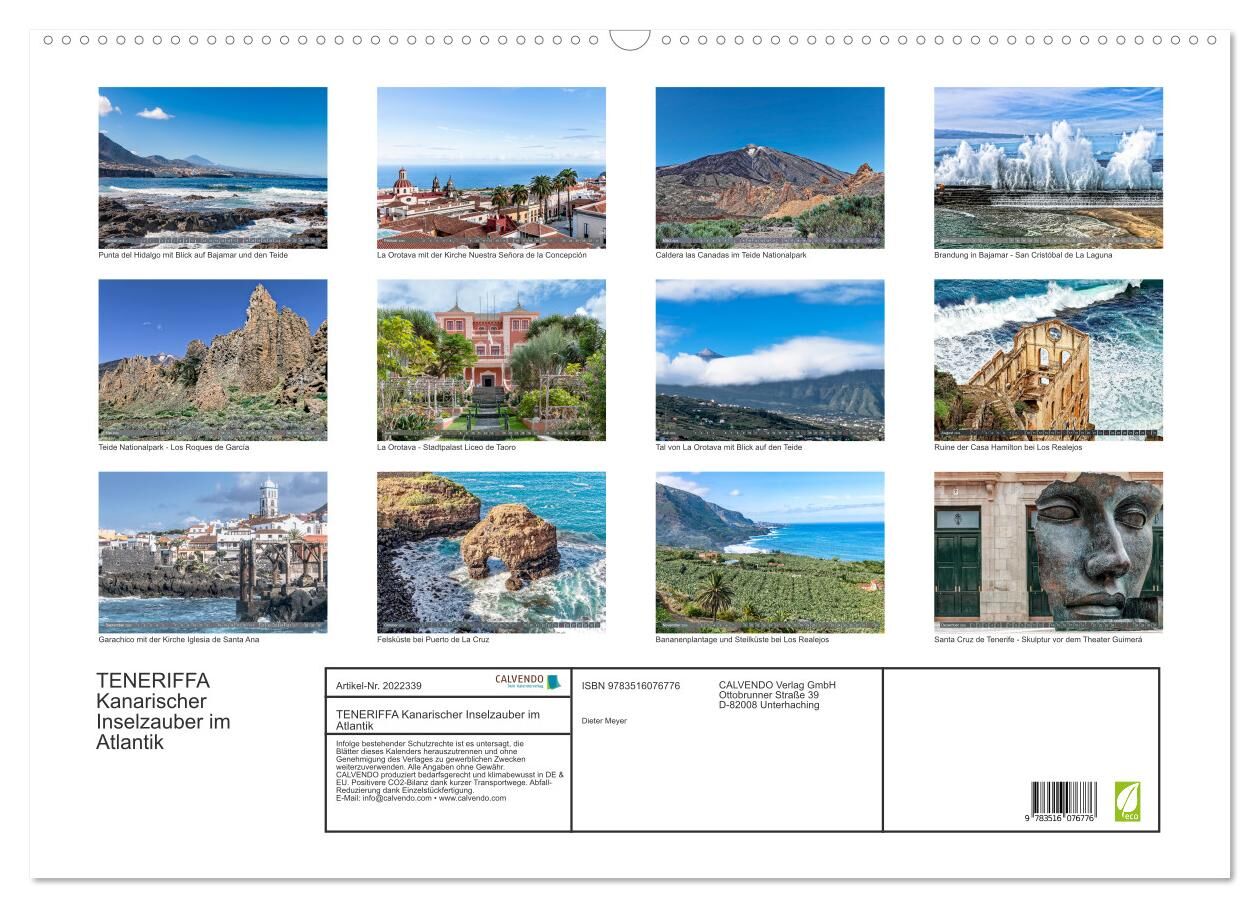The height and width of the screenshot is (908, 1260).
Task: Select the La Orotava church photo
Action: click(491, 167)
